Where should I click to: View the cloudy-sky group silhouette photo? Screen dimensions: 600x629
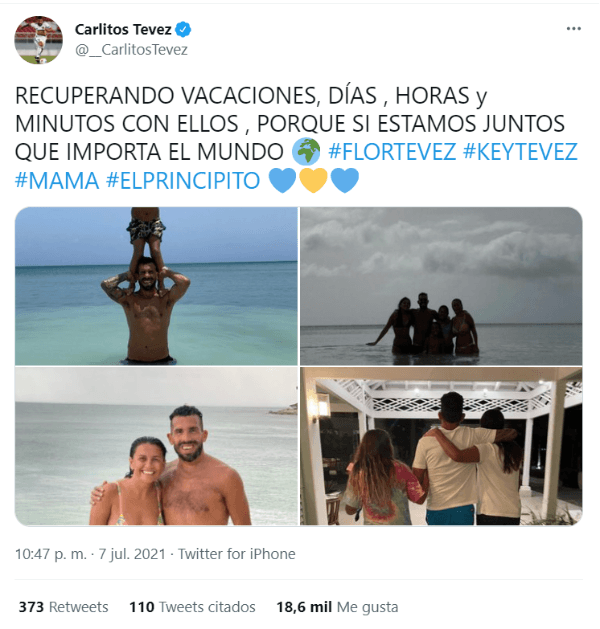pyautogui.click(x=441, y=286)
